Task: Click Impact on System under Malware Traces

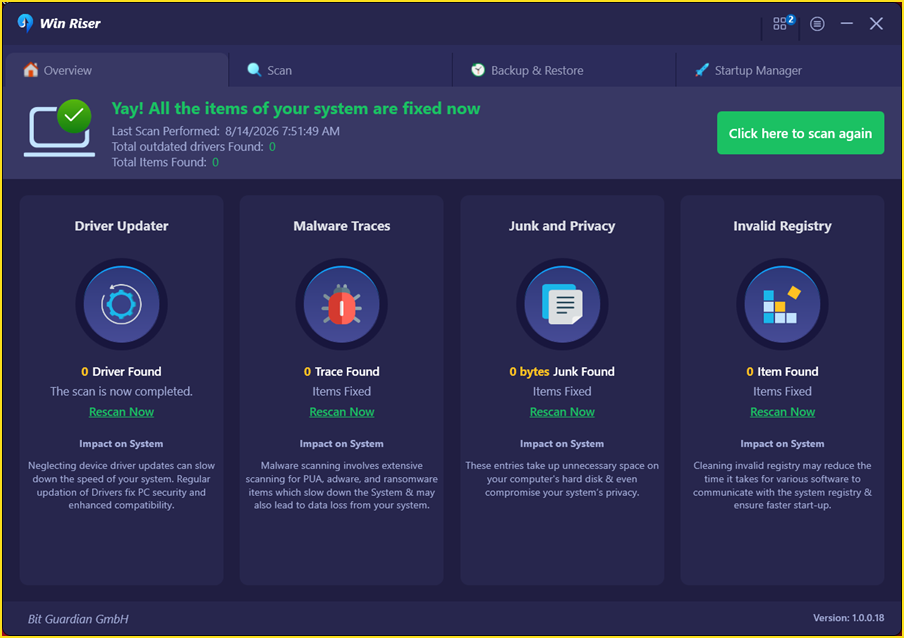Action: point(341,444)
